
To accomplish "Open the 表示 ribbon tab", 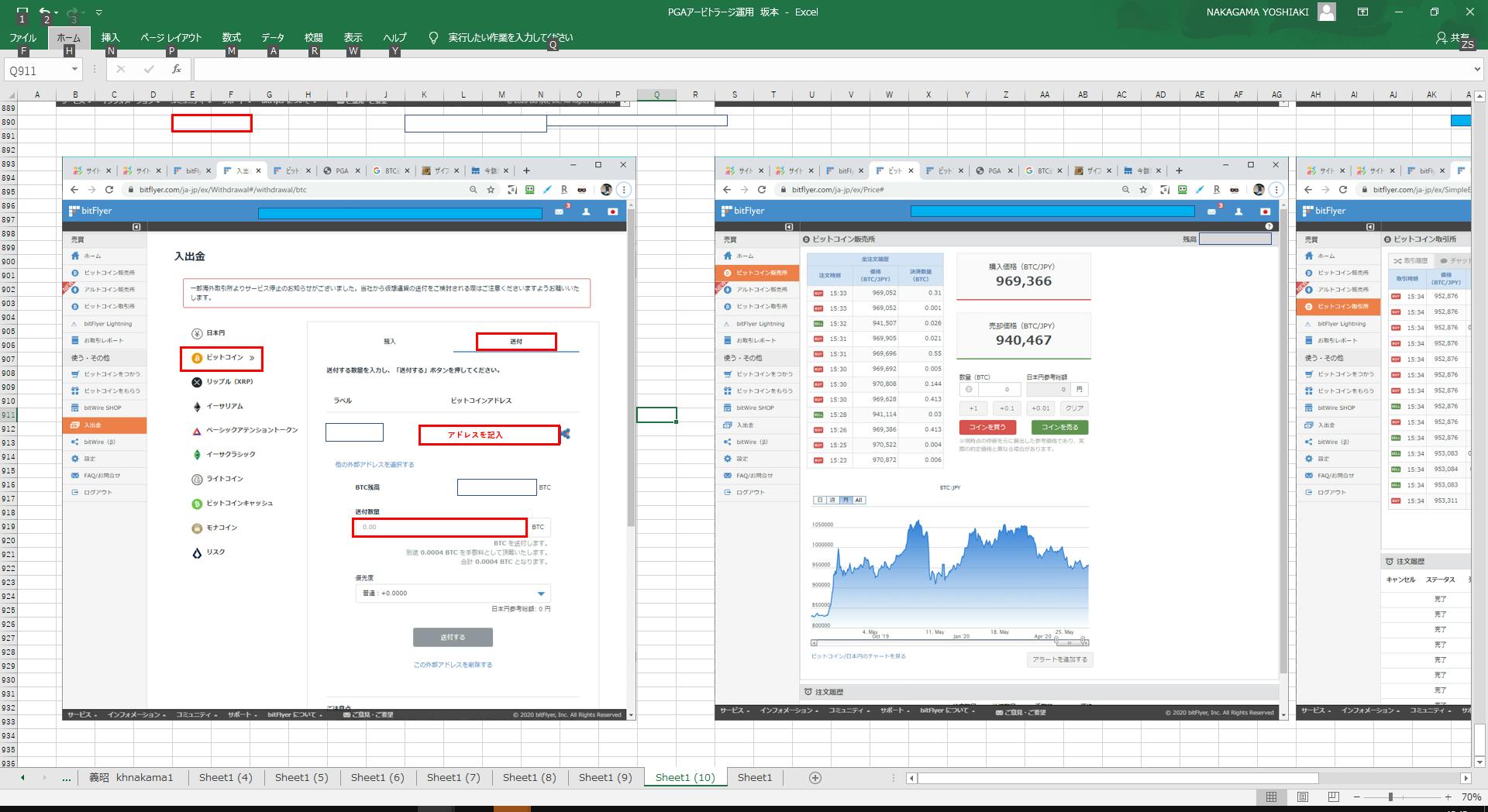I will point(353,37).
